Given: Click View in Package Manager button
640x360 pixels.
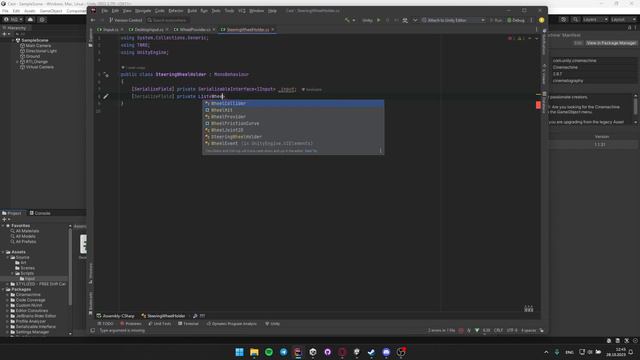Looking at the screenshot, I should coord(611,43).
